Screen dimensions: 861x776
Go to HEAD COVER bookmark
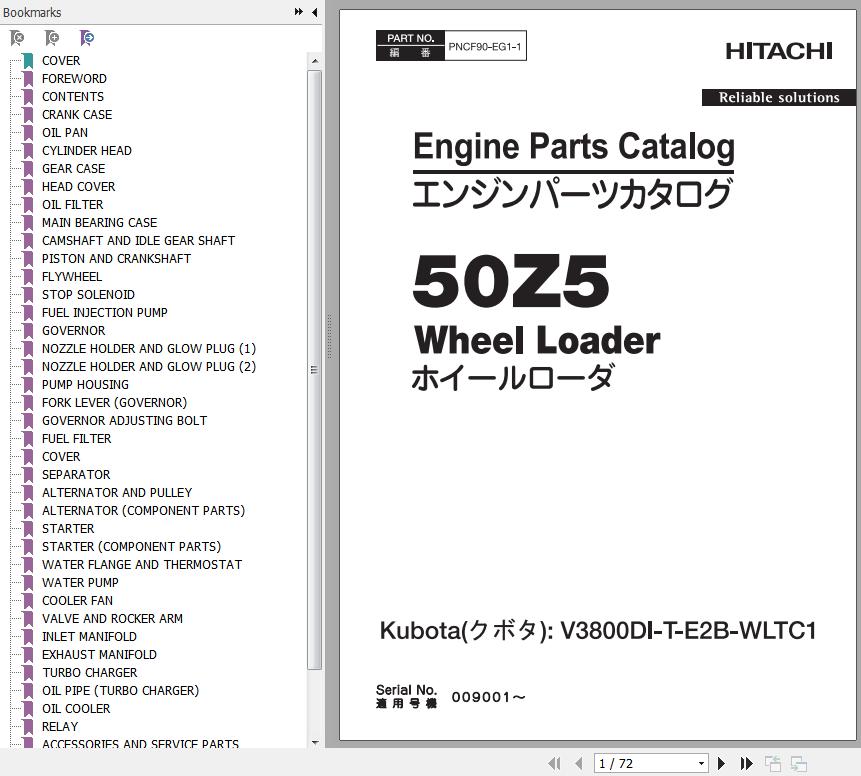point(79,187)
